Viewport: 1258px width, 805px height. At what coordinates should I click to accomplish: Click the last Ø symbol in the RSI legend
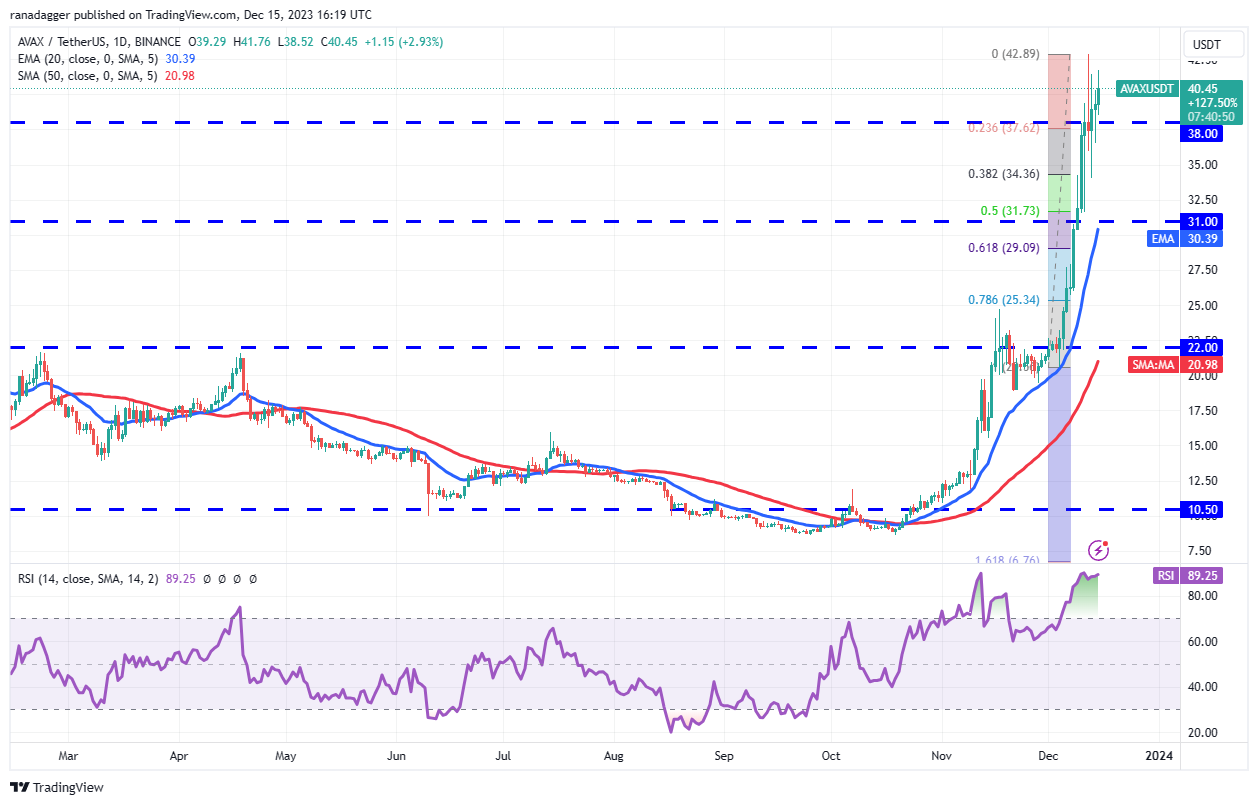252,578
